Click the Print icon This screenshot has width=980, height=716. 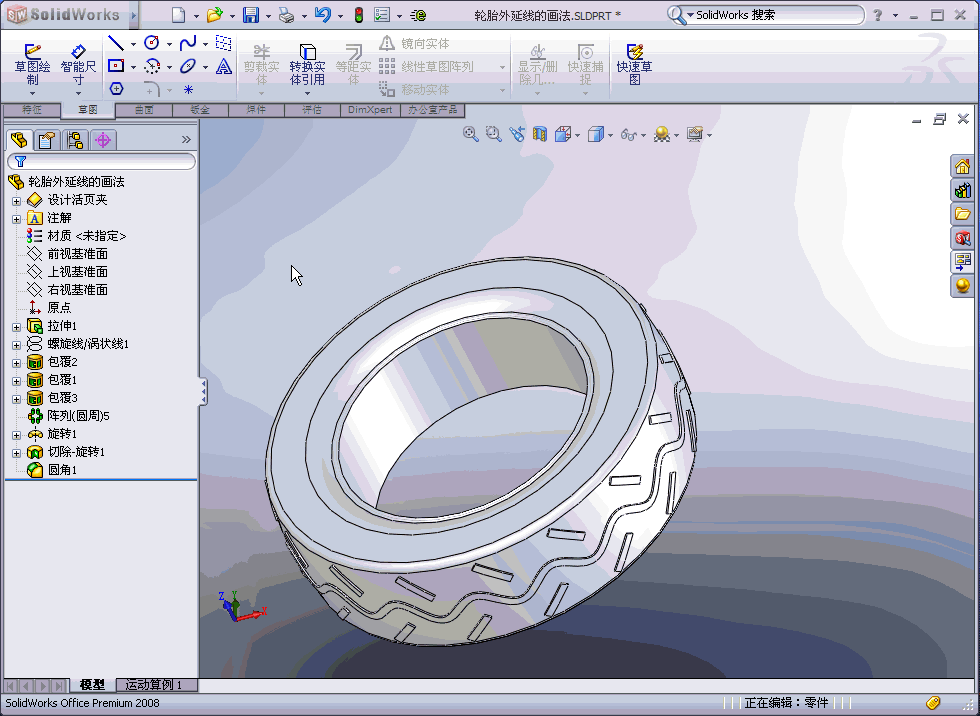(x=286, y=15)
